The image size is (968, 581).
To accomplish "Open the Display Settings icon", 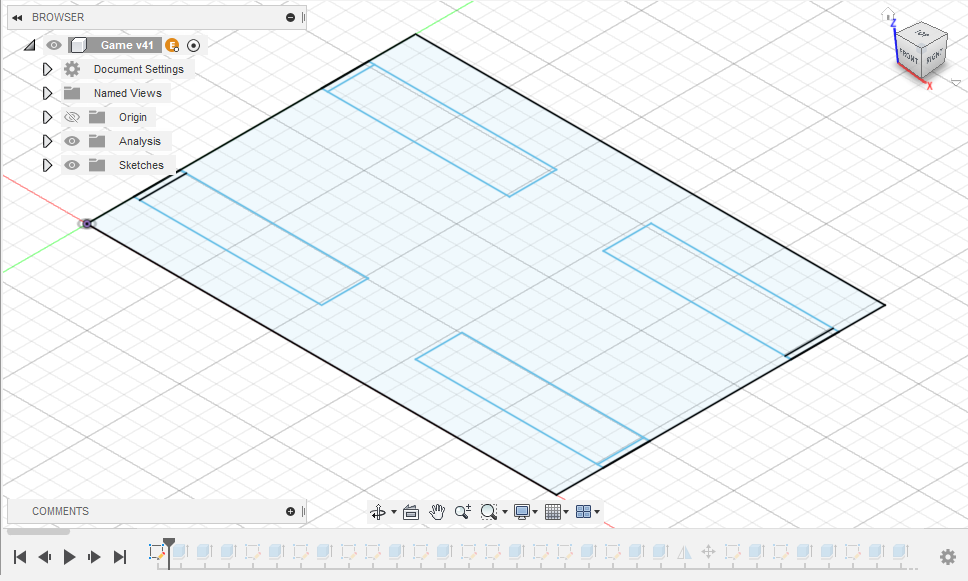I will click(x=524, y=511).
